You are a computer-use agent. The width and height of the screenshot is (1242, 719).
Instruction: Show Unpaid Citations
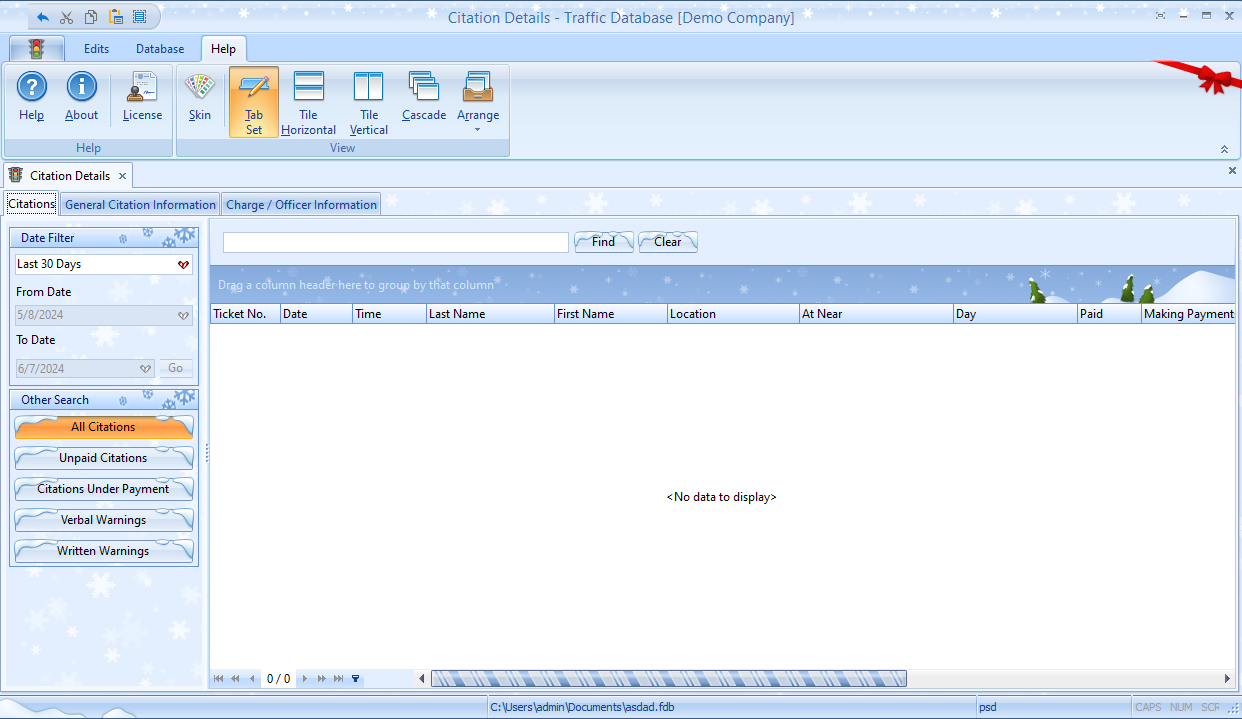(104, 458)
